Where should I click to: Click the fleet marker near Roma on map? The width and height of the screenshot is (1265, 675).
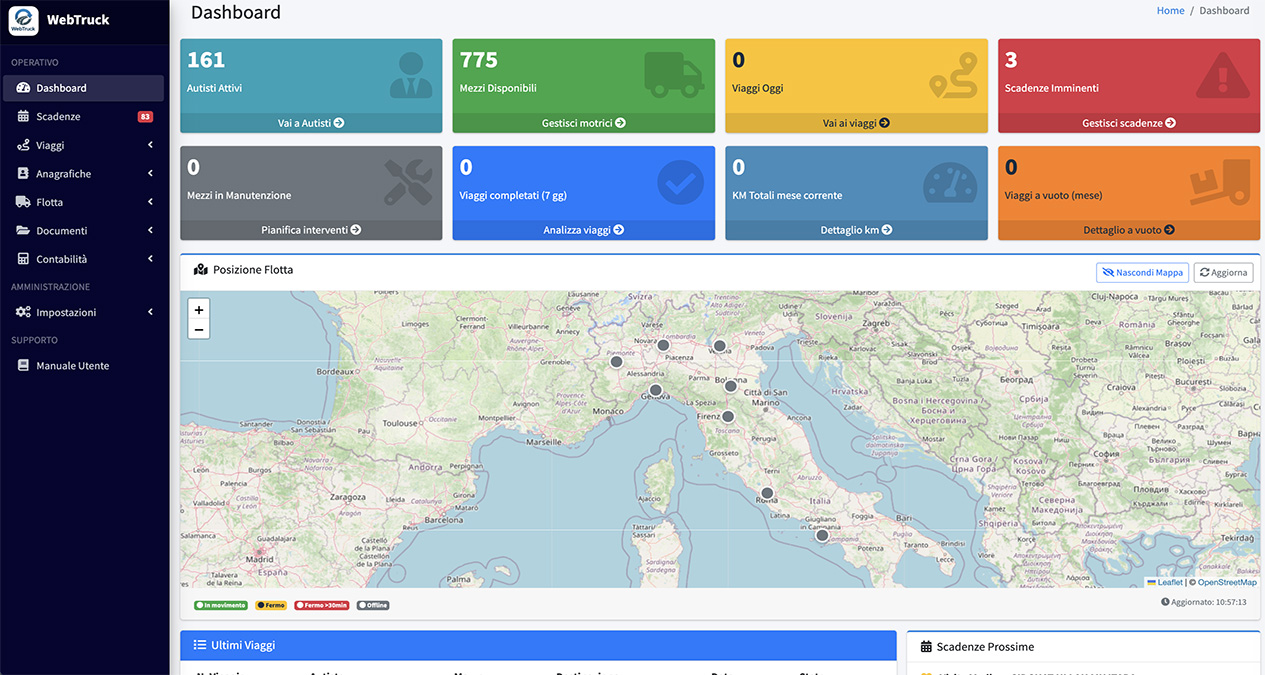tap(767, 493)
